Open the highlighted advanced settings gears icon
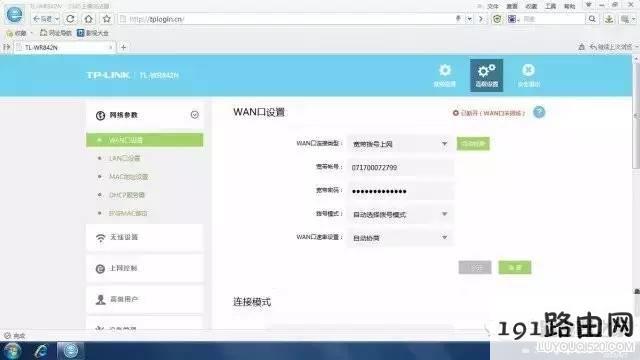 tap(486, 75)
